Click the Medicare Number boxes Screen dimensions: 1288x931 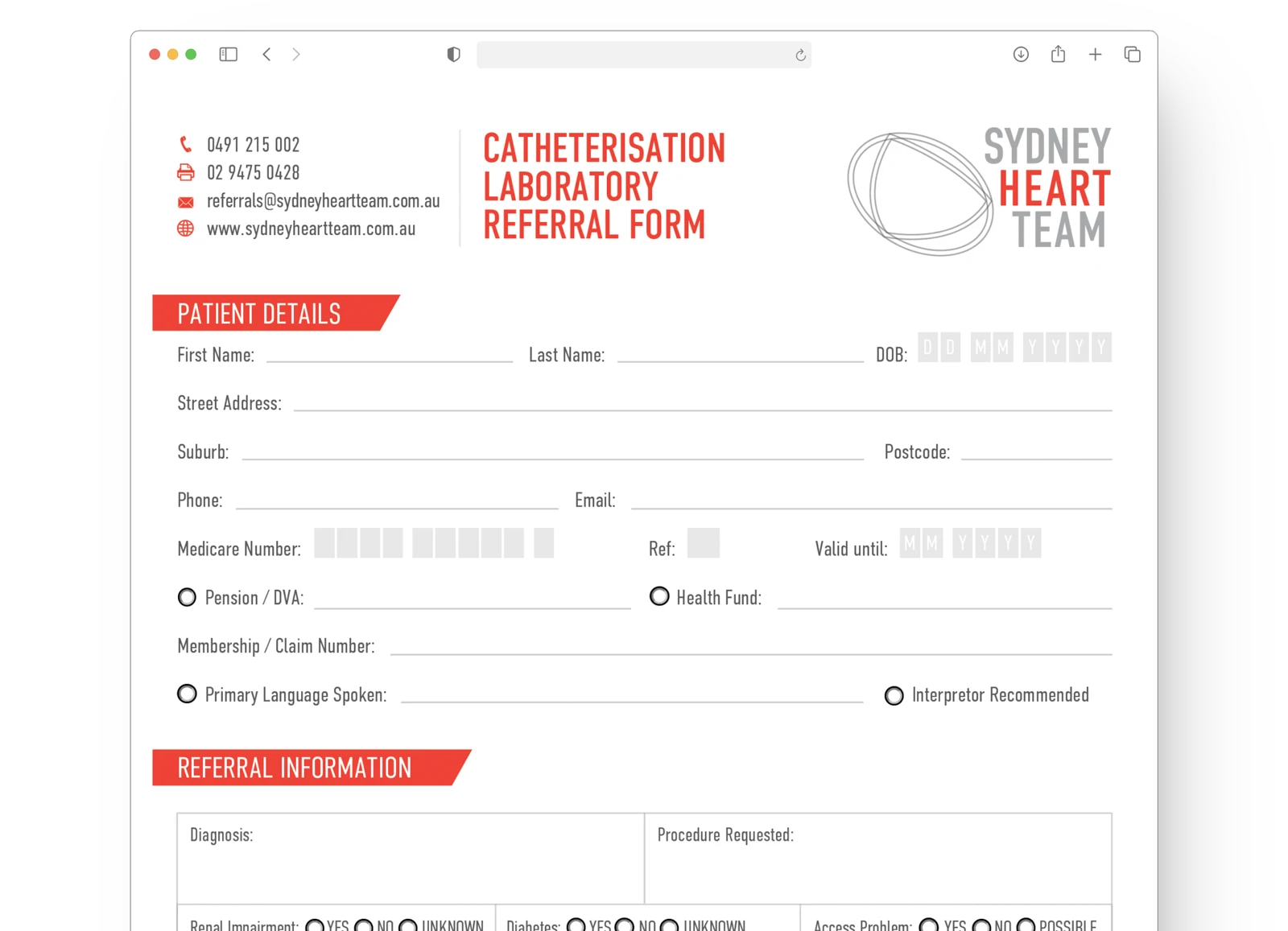pyautogui.click(x=434, y=543)
